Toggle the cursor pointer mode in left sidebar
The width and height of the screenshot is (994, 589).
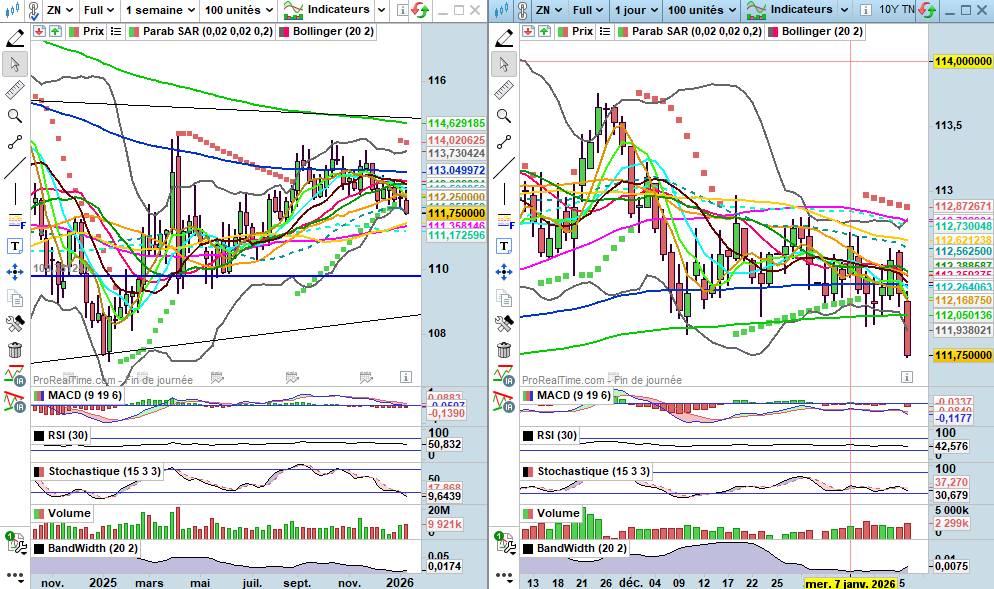tap(14, 64)
